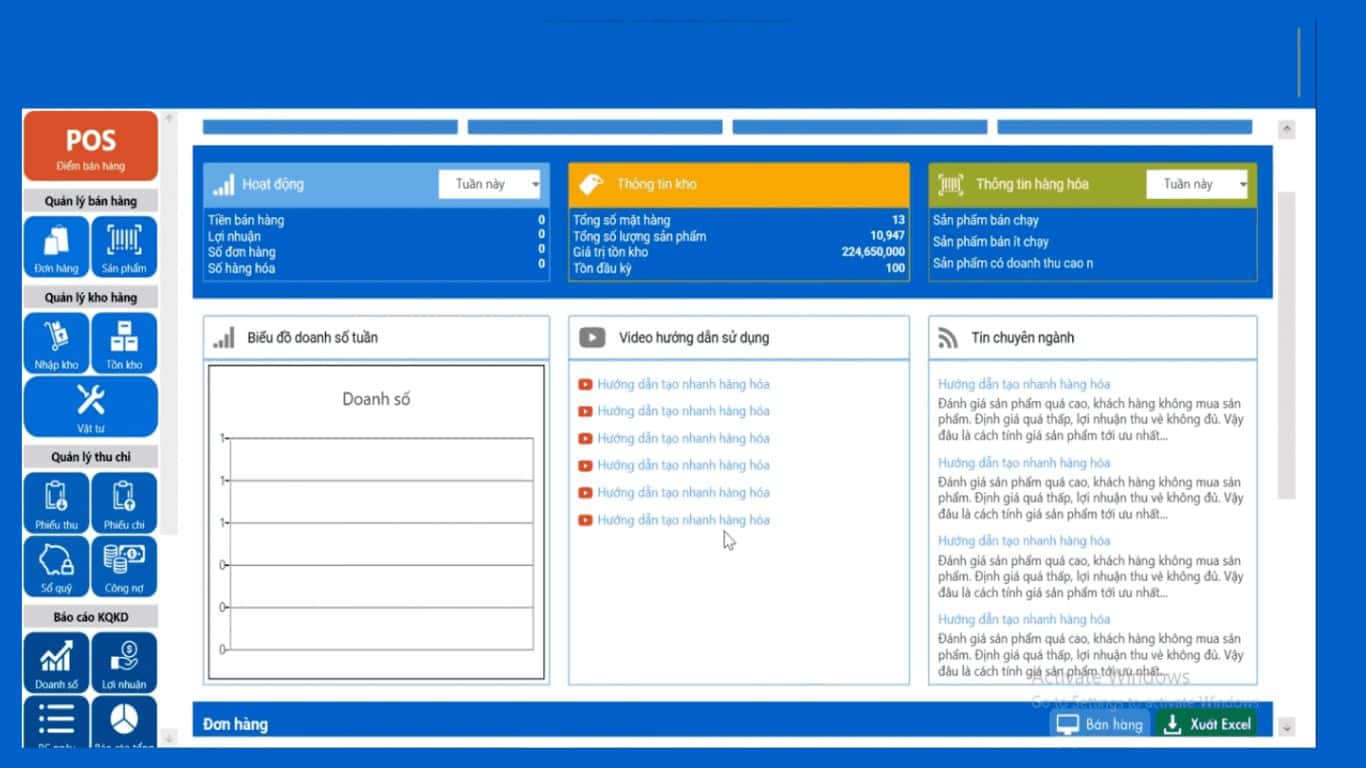Click the Bán hàng button
Viewport: 1366px width, 768px height.
(1101, 724)
